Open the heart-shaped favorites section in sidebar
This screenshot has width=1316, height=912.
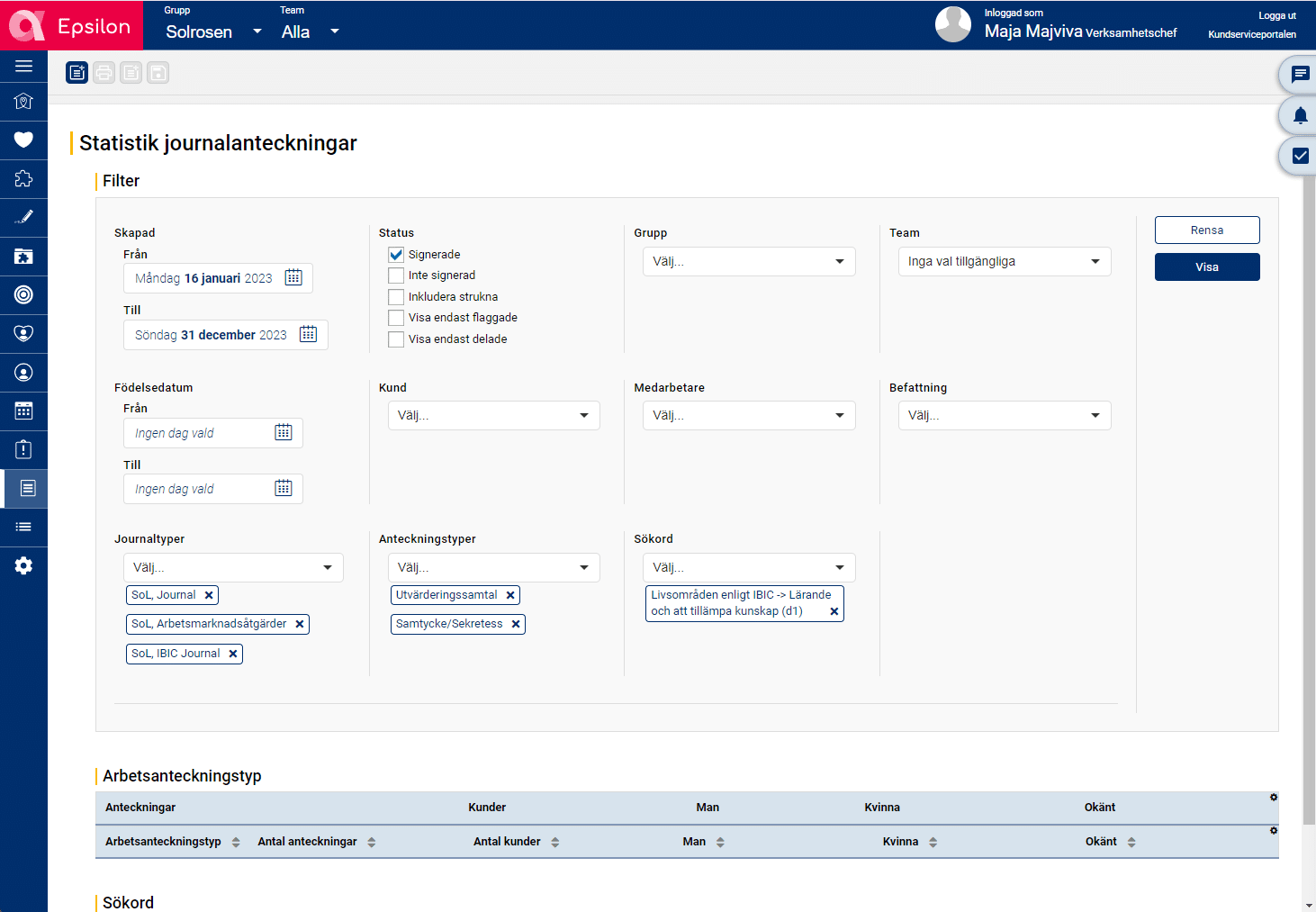pos(23,140)
